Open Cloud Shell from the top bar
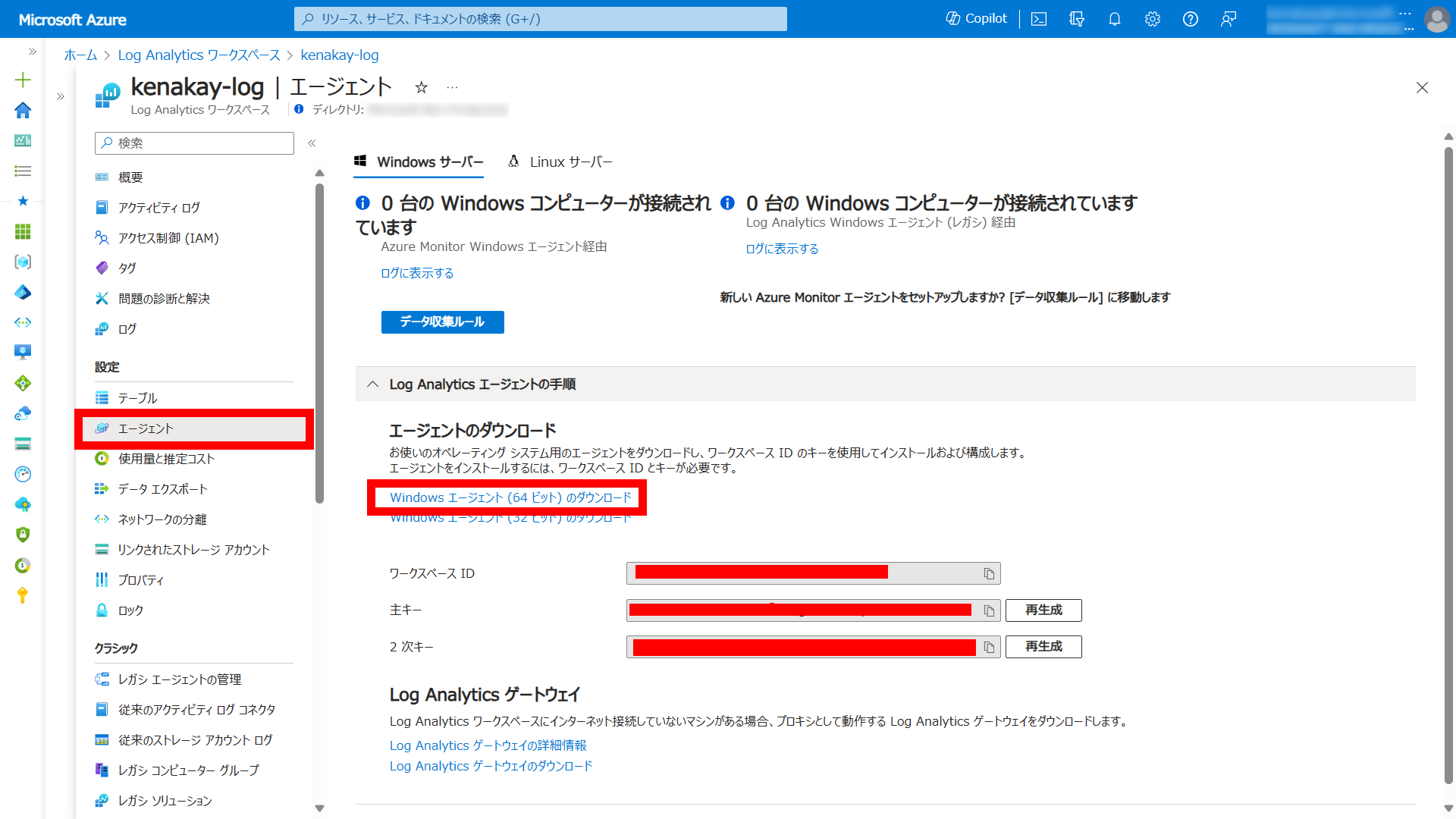The width and height of the screenshot is (1456, 819). (x=1039, y=19)
